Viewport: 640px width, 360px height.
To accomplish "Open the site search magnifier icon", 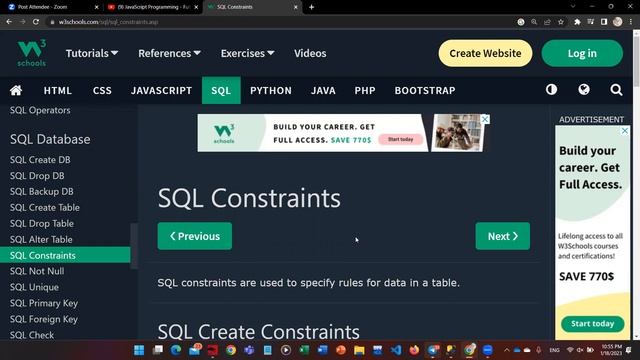I will click(616, 90).
